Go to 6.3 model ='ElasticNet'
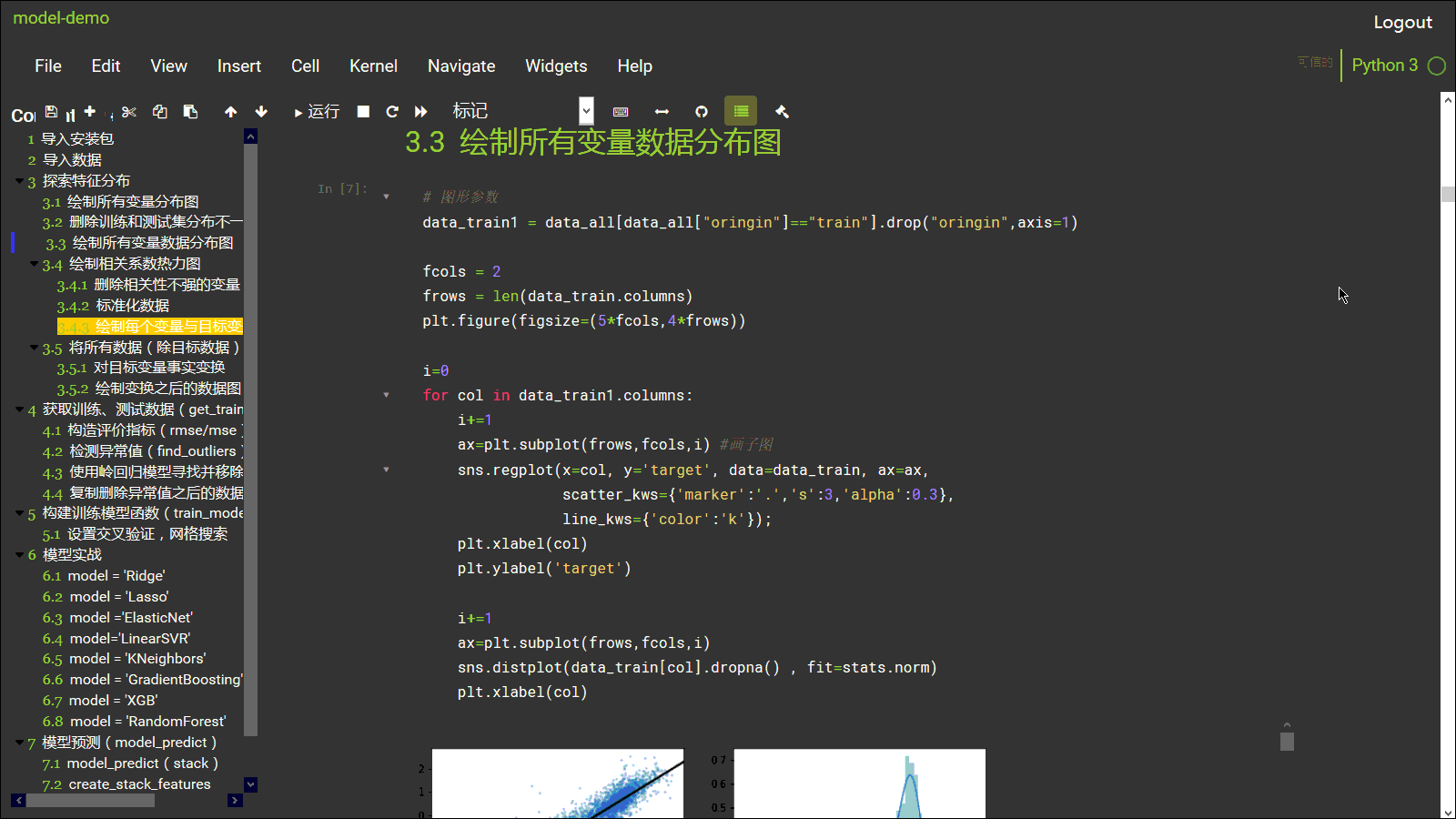Image resolution: width=1456 pixels, height=819 pixels. (117, 618)
